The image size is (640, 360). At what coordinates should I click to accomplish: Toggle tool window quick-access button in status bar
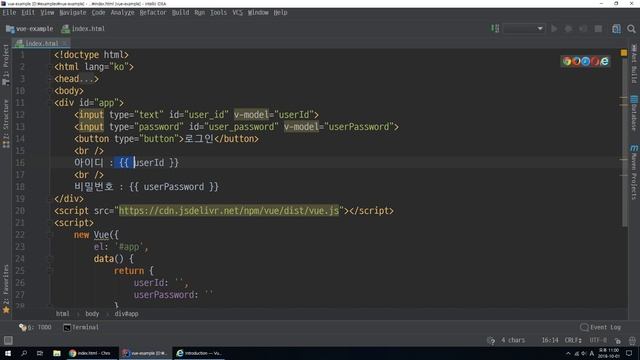click(x=8, y=340)
